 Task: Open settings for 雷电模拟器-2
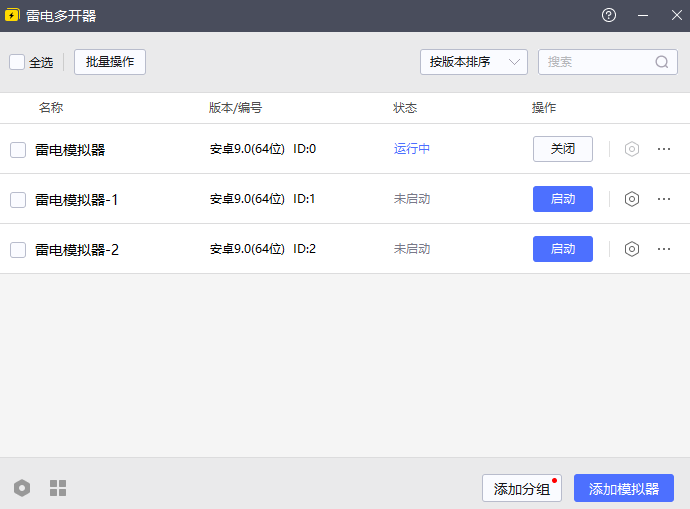[631, 249]
